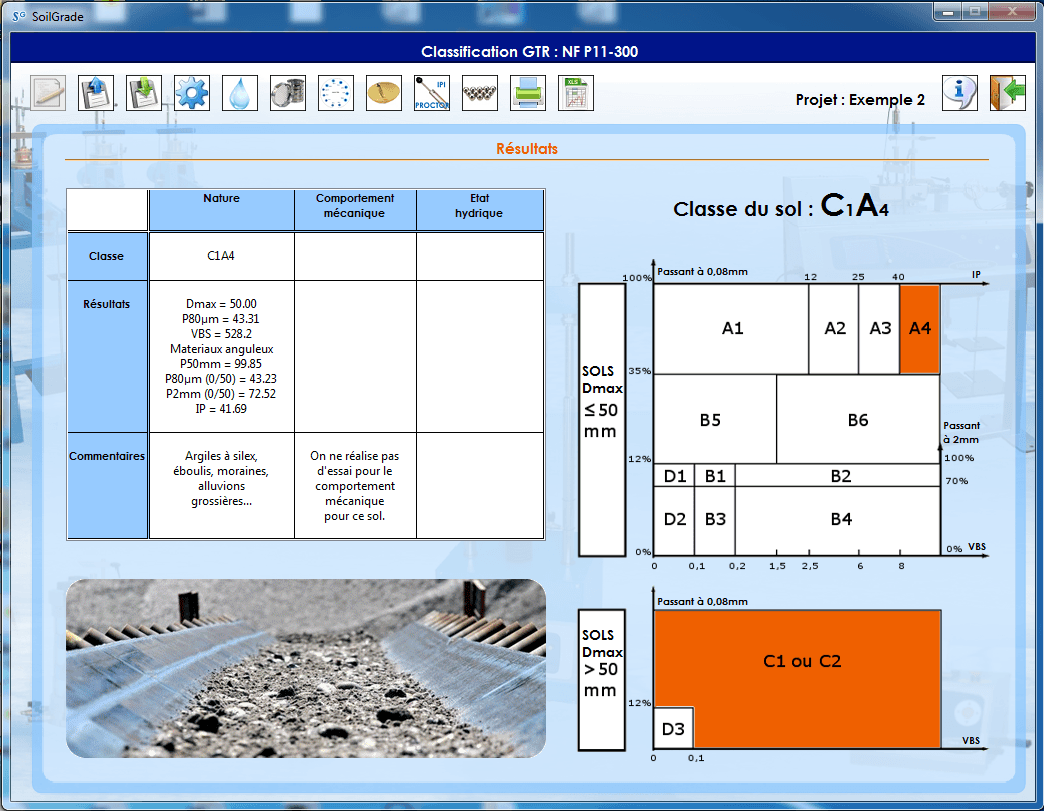Open sieve analysis via sieves icon

[x=288, y=93]
